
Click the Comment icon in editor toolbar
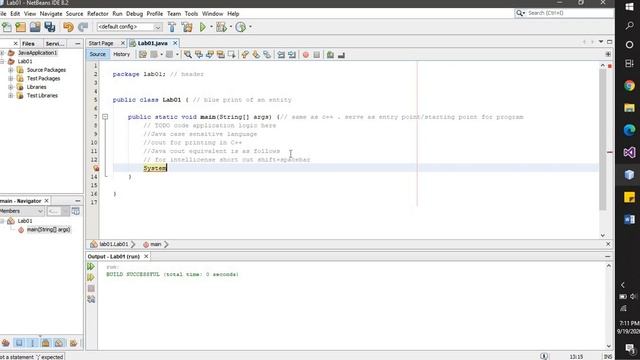tap(330, 55)
